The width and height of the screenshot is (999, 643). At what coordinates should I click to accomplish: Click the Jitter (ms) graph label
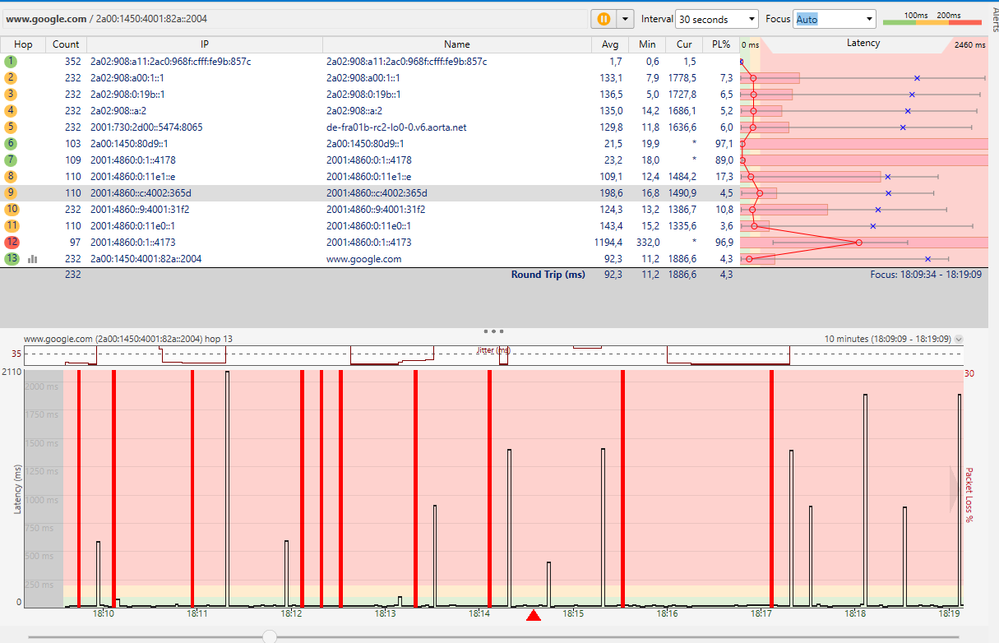tap(493, 350)
